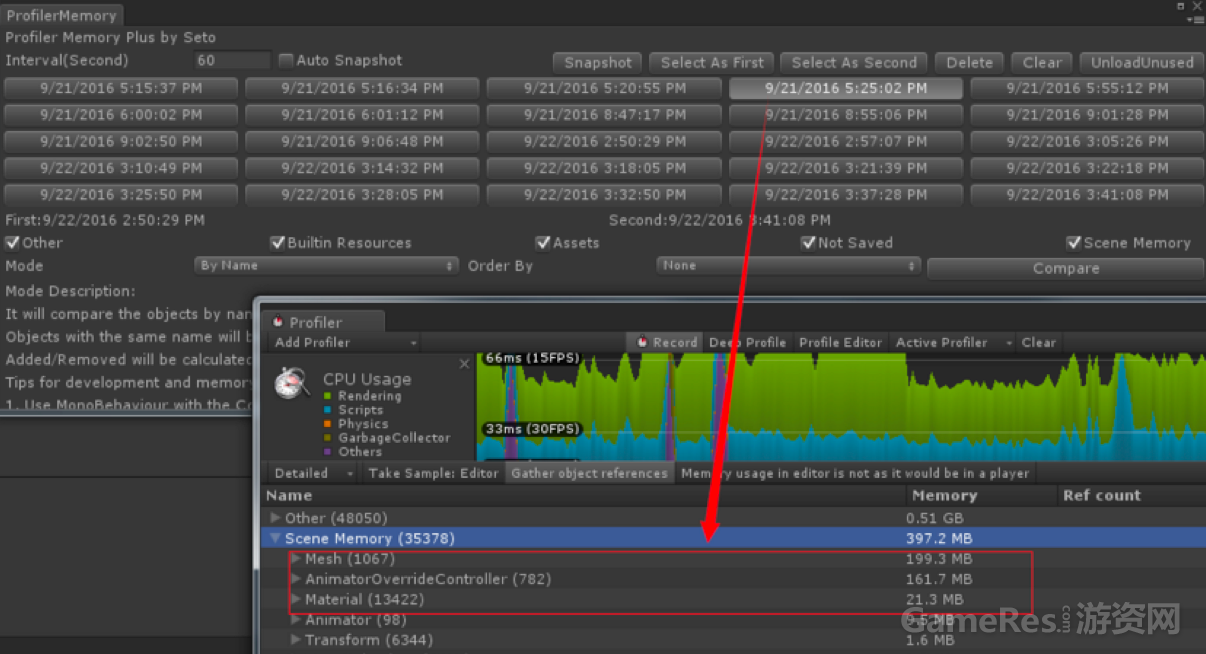Click Gather object references button
This screenshot has height=654, width=1206.
click(589, 473)
